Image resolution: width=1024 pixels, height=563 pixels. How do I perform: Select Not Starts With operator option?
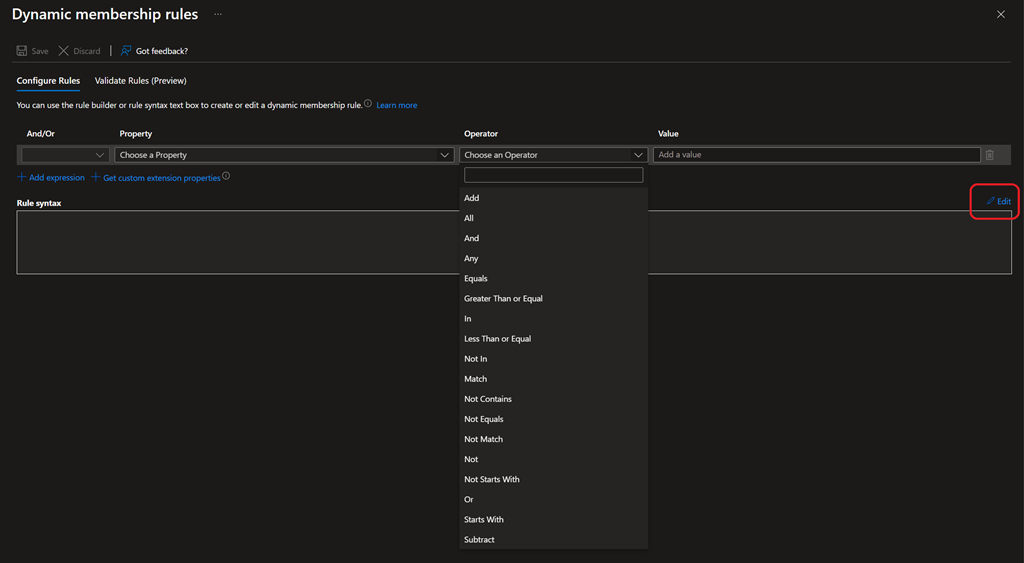point(492,479)
